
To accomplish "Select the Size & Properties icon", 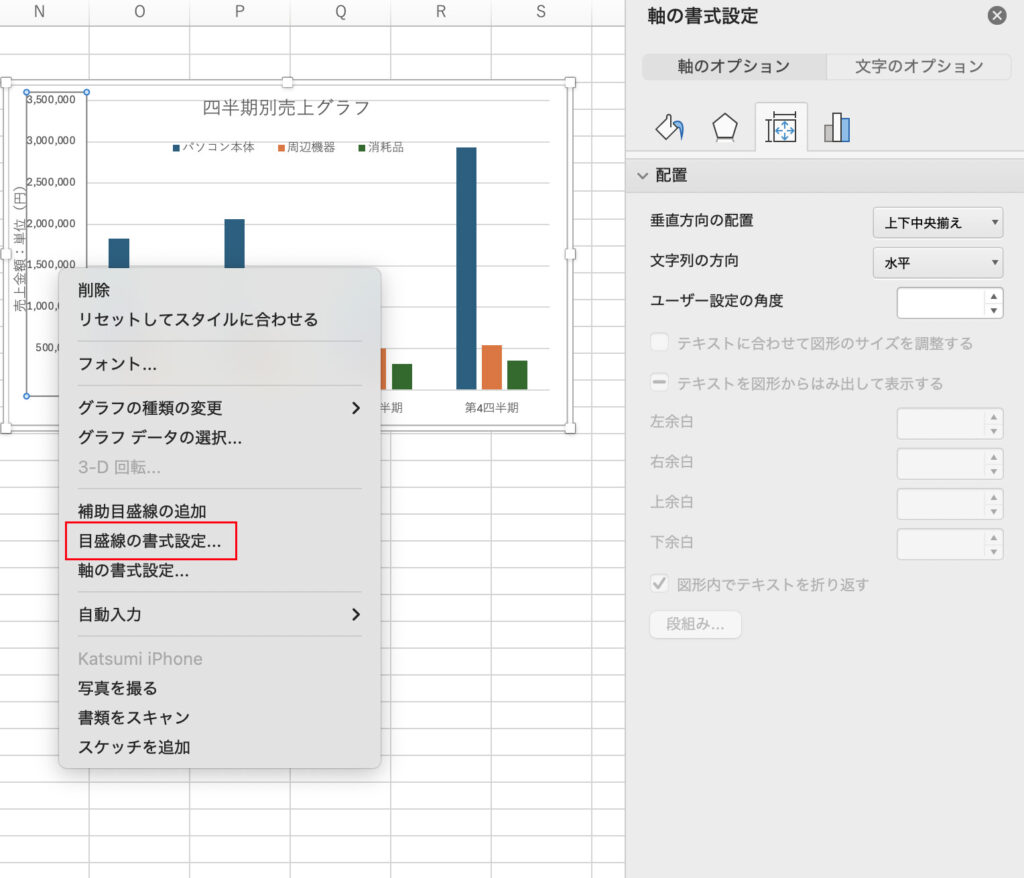I will pos(780,128).
